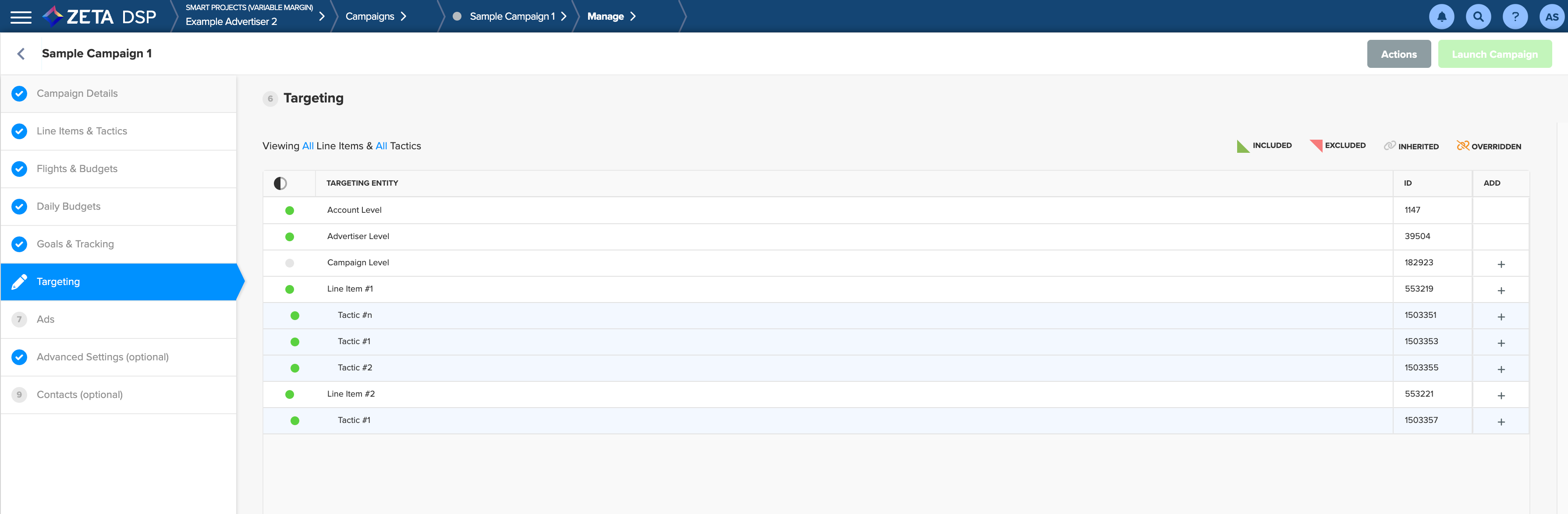1568x514 pixels.
Task: Click the notifications bell icon
Action: 1441,17
